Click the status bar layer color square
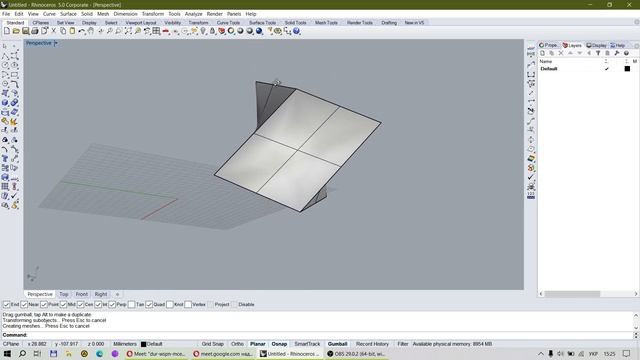Screen dimensions: 640x360 pyautogui.click(x=143, y=344)
